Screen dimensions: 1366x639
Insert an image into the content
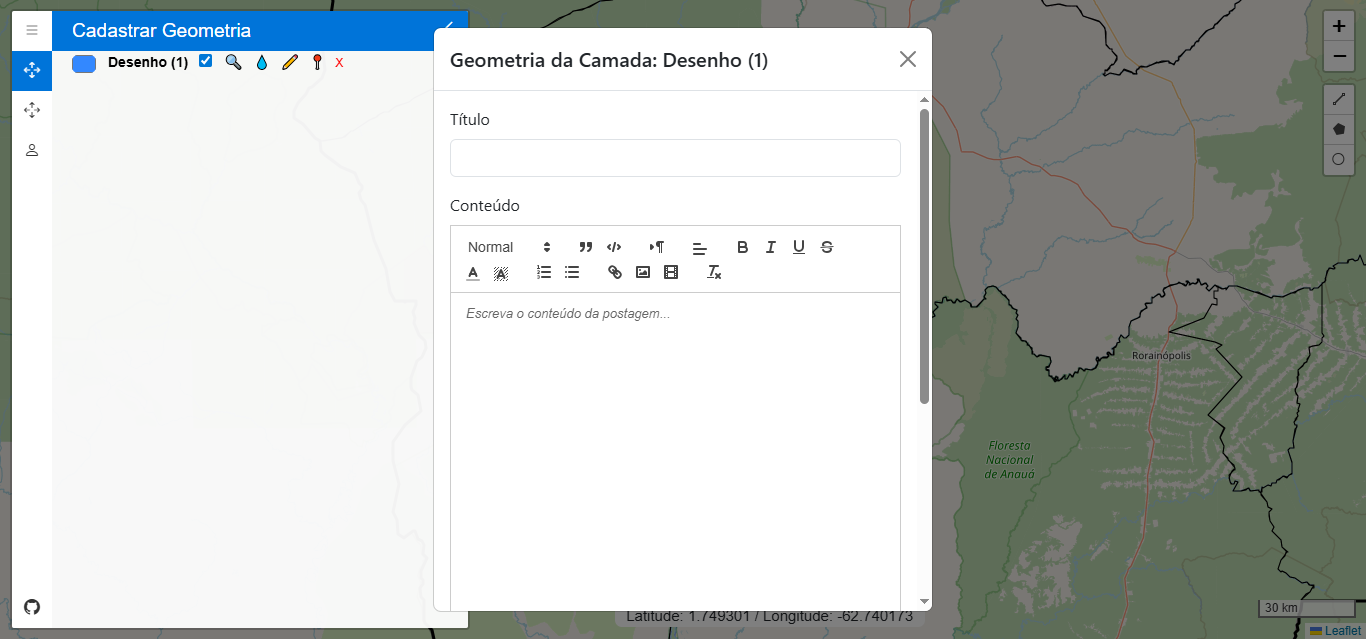[643, 272]
